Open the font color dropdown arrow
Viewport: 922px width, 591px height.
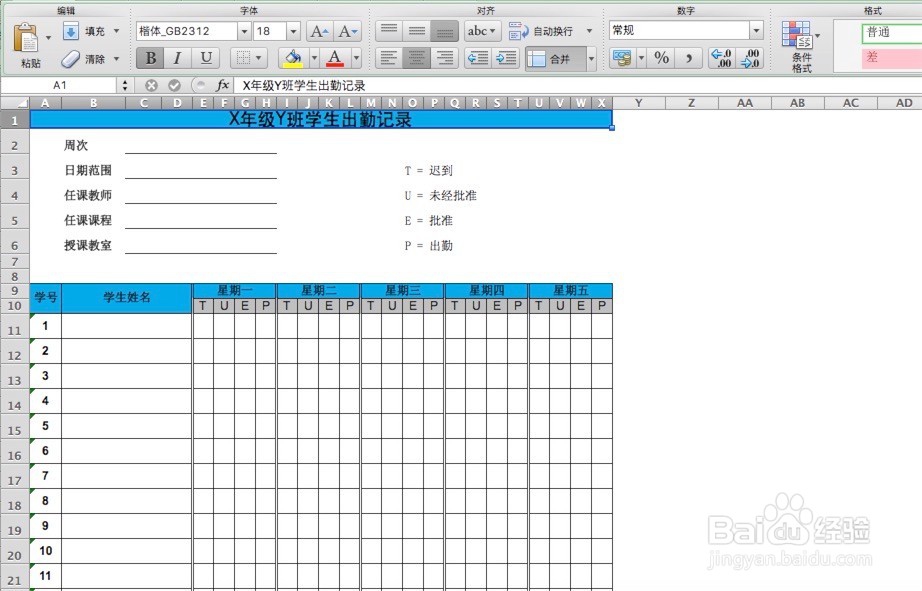click(x=356, y=58)
